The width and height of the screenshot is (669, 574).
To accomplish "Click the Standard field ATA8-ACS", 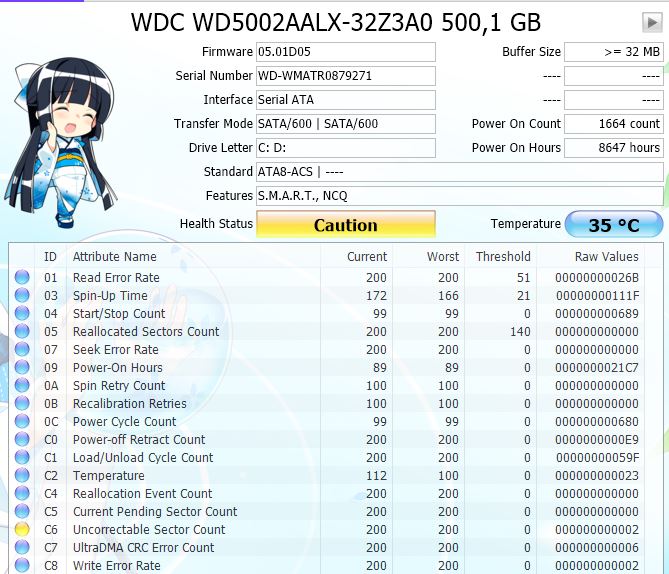I will (460, 172).
